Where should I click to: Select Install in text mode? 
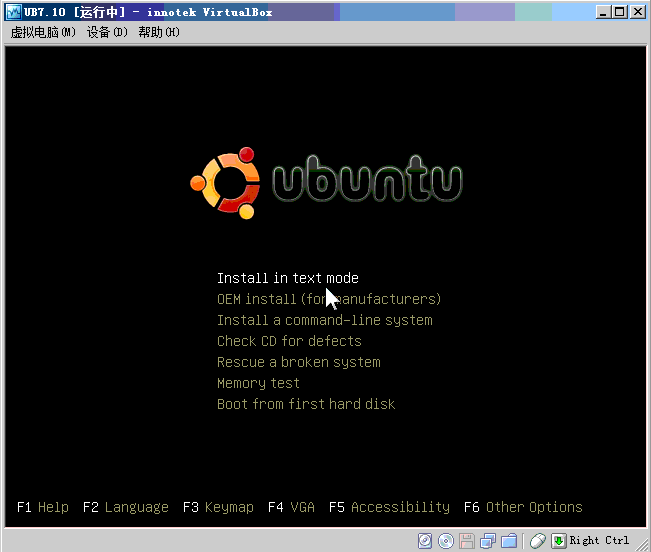tap(288, 278)
